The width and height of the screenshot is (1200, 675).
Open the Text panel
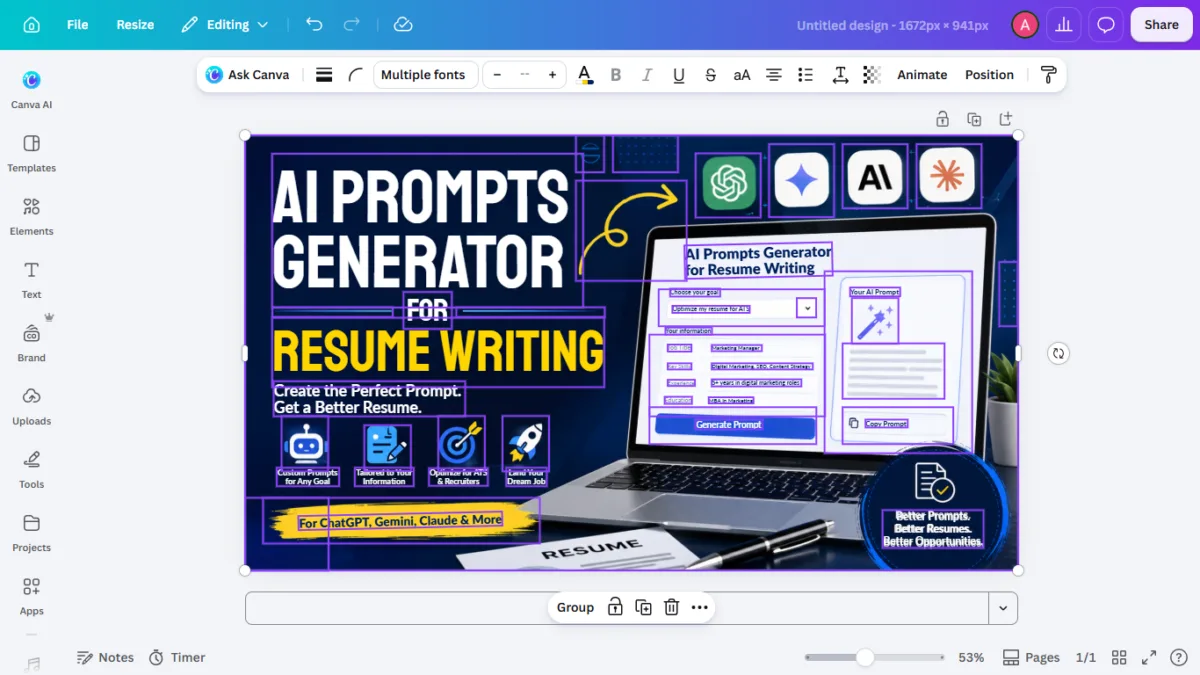pos(32,279)
